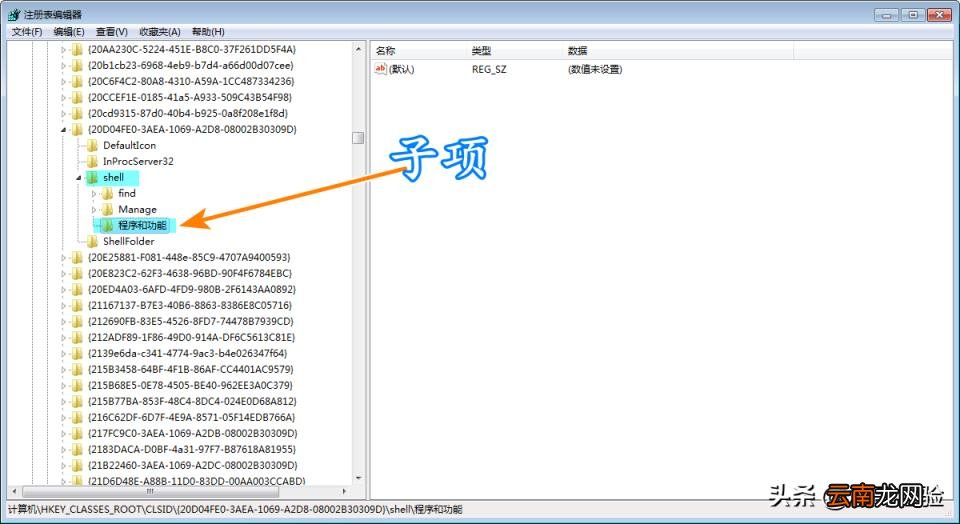Click the DefaultIcon folder icon

coord(92,146)
